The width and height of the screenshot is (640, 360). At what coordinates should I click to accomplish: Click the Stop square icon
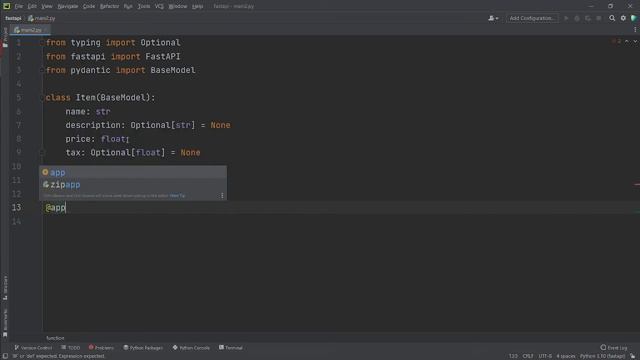(599, 18)
